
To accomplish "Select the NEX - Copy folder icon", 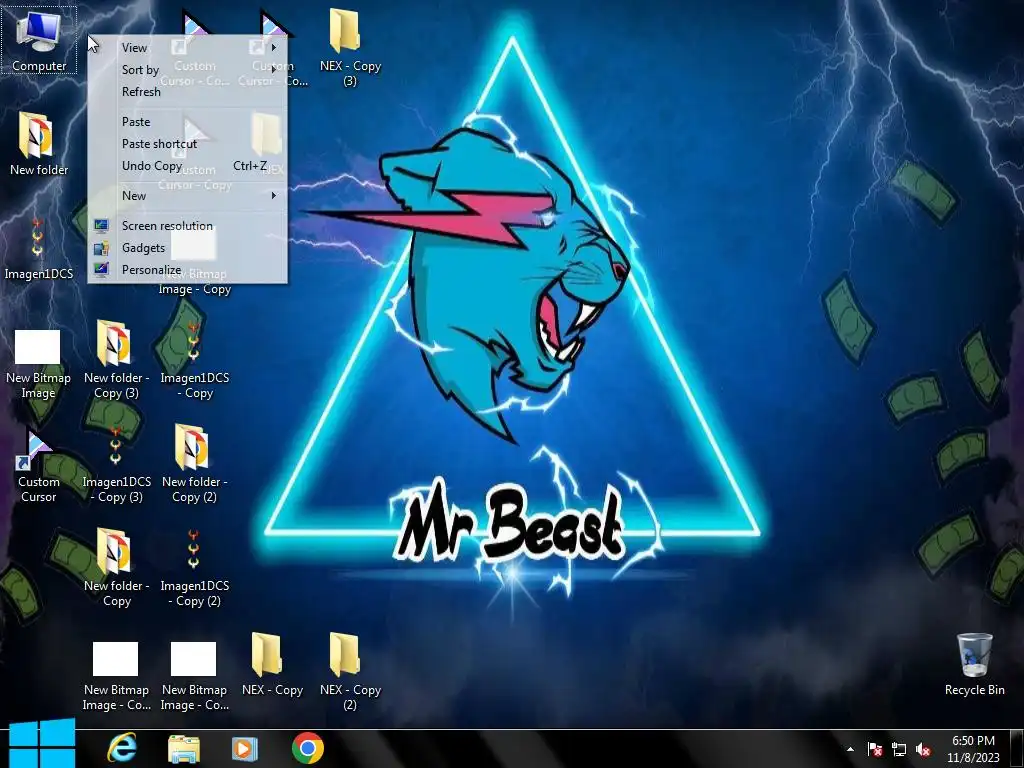I will pos(272,664).
